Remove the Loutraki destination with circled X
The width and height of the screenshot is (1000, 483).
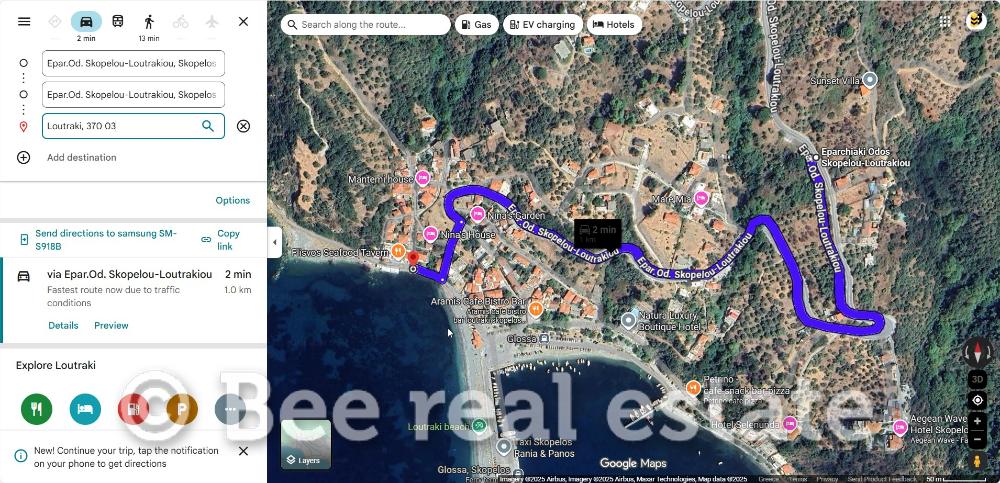(x=243, y=126)
